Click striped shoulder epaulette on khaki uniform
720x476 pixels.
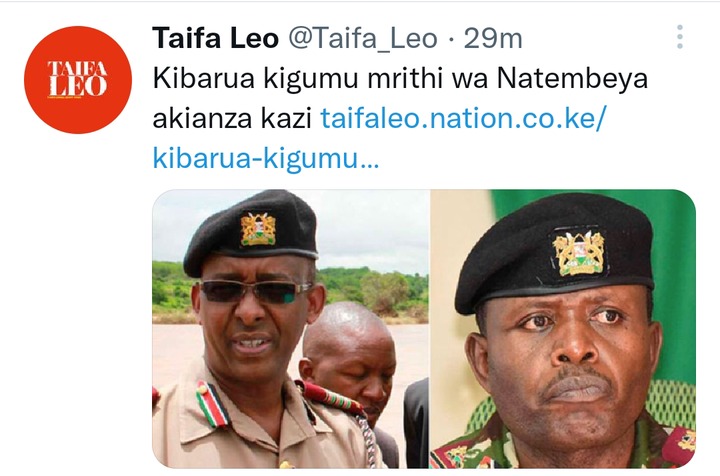pyautogui.click(x=212, y=404)
